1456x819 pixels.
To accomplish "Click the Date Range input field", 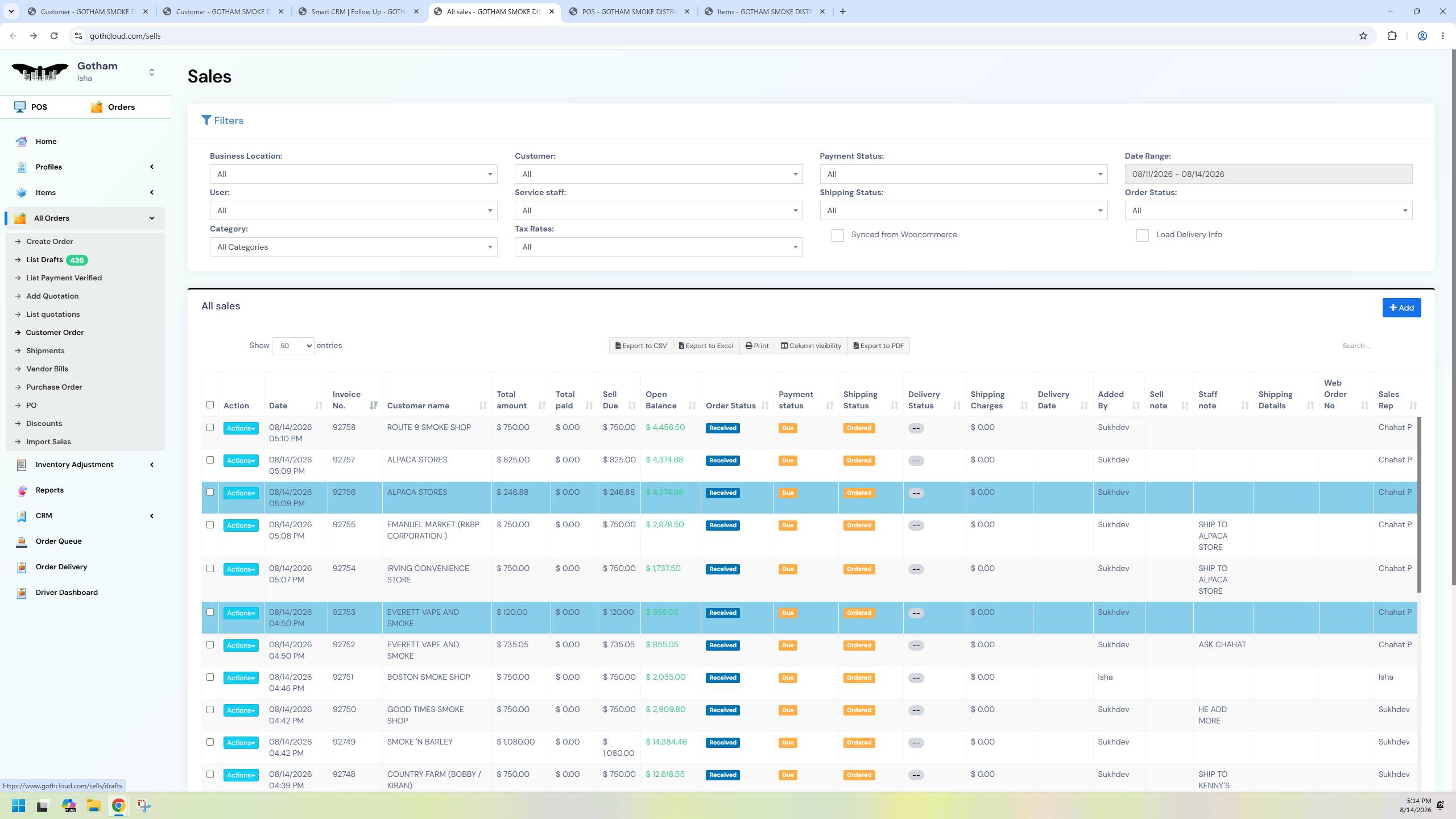I will pos(1268,174).
